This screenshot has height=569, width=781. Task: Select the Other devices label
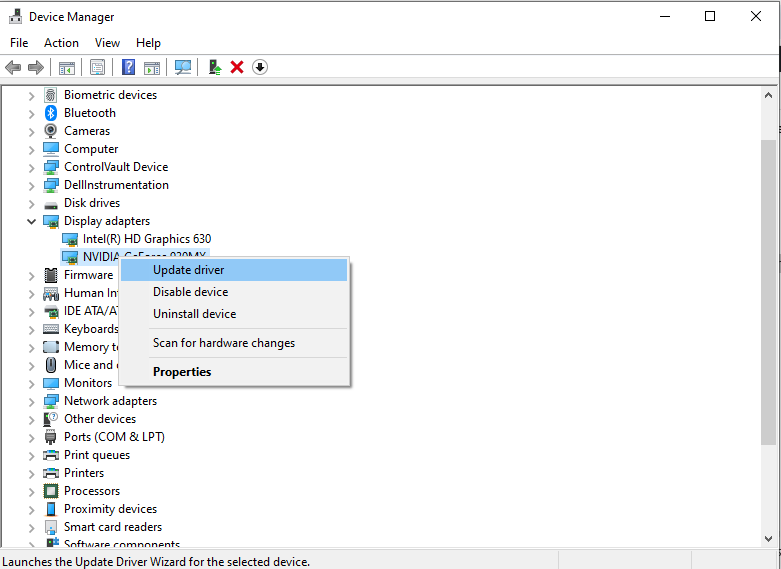tap(100, 419)
